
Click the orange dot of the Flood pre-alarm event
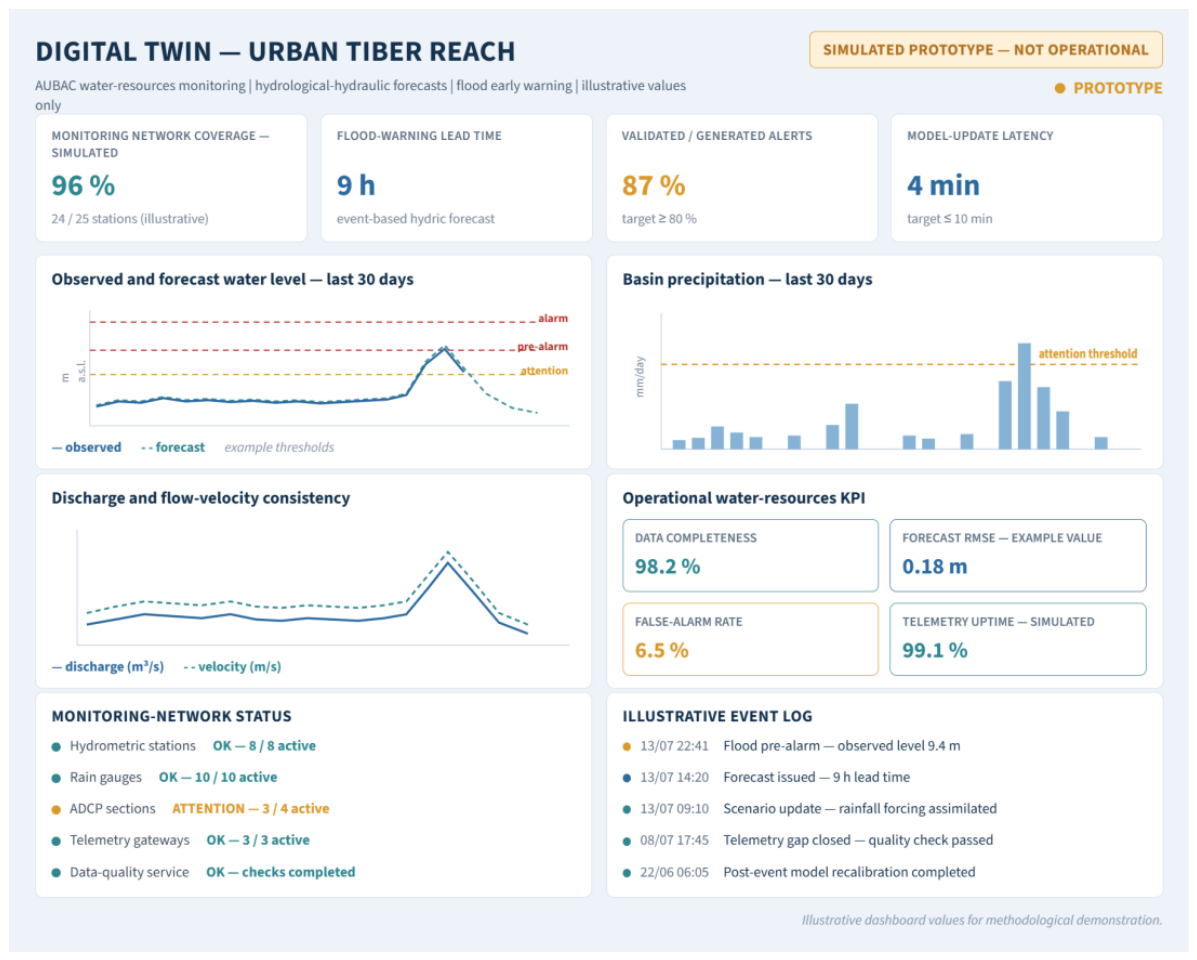point(627,747)
